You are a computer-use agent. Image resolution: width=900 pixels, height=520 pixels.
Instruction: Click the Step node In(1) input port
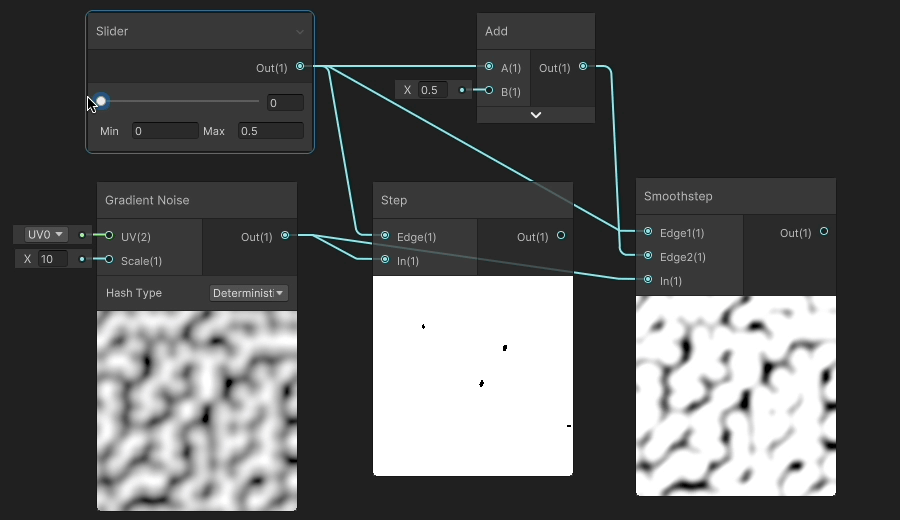(385, 259)
